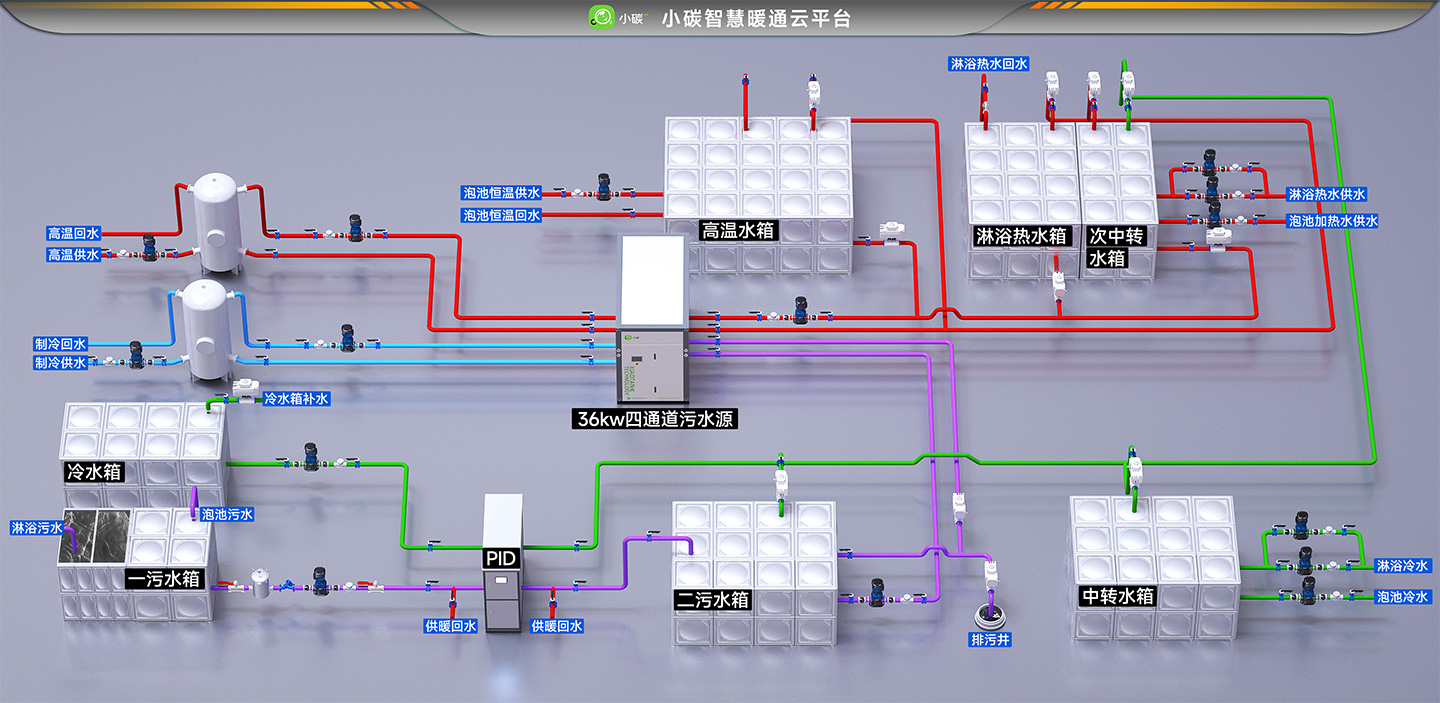
Task: Click the 淋浴热水回水 tag
Action: [x=989, y=64]
